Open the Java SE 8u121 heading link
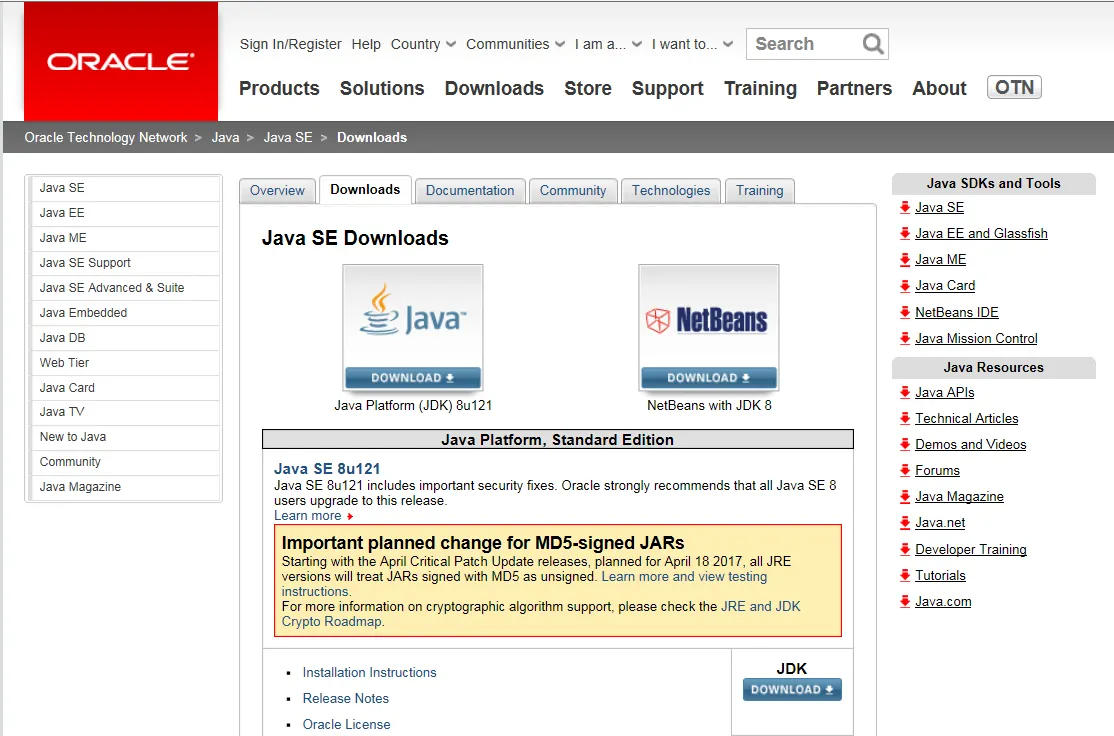1114x736 pixels. 327,469
